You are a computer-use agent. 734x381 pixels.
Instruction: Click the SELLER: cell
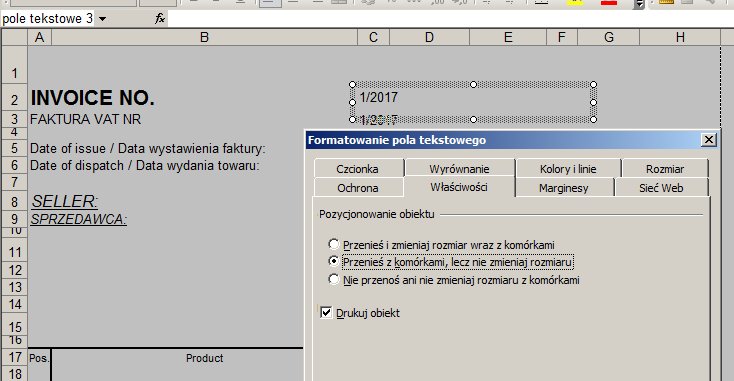pyautogui.click(x=65, y=201)
